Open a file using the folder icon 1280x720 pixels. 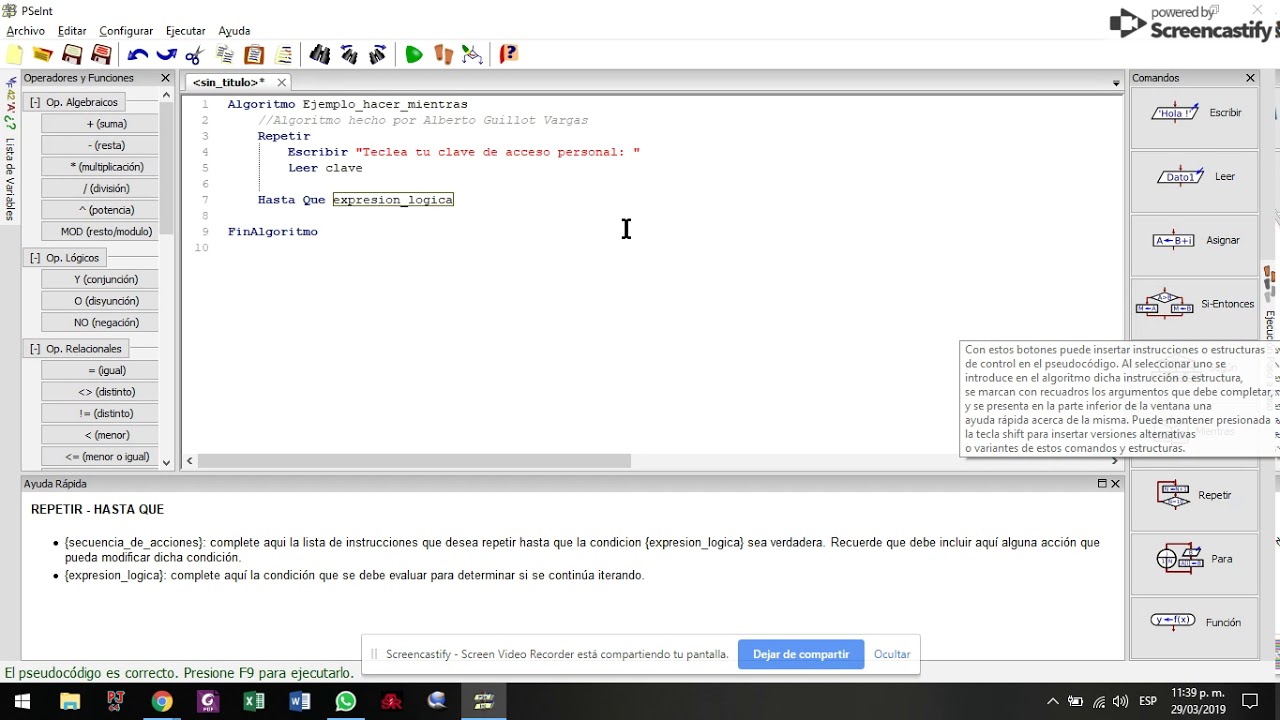click(x=43, y=55)
